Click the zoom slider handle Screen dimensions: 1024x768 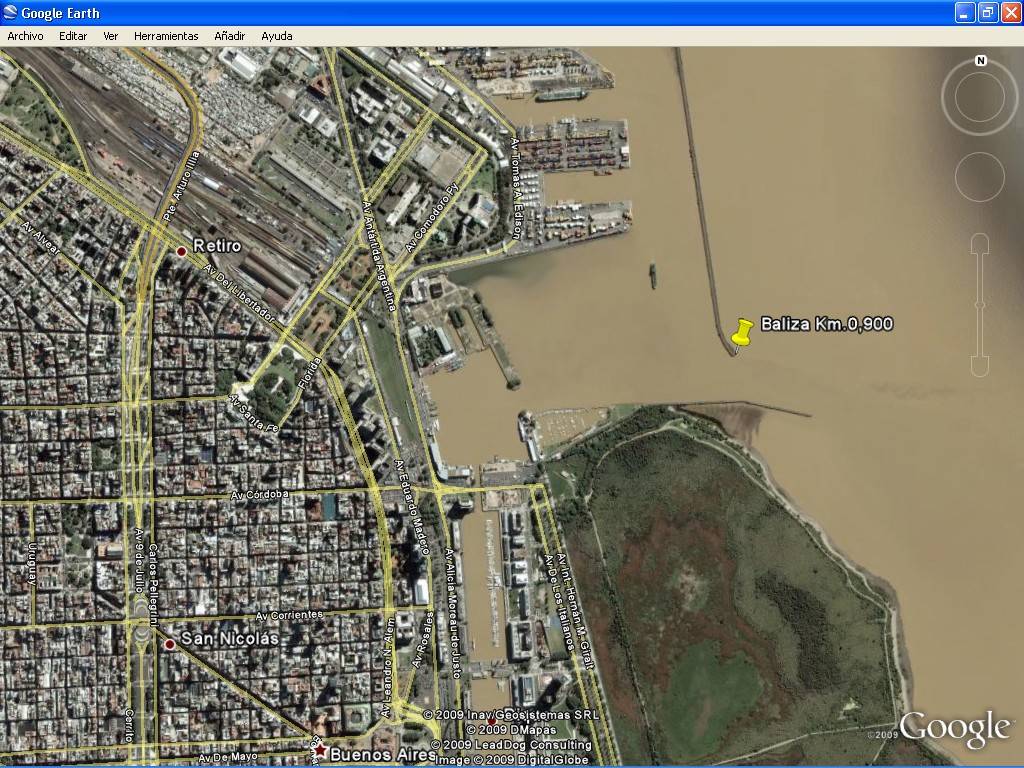click(x=980, y=305)
